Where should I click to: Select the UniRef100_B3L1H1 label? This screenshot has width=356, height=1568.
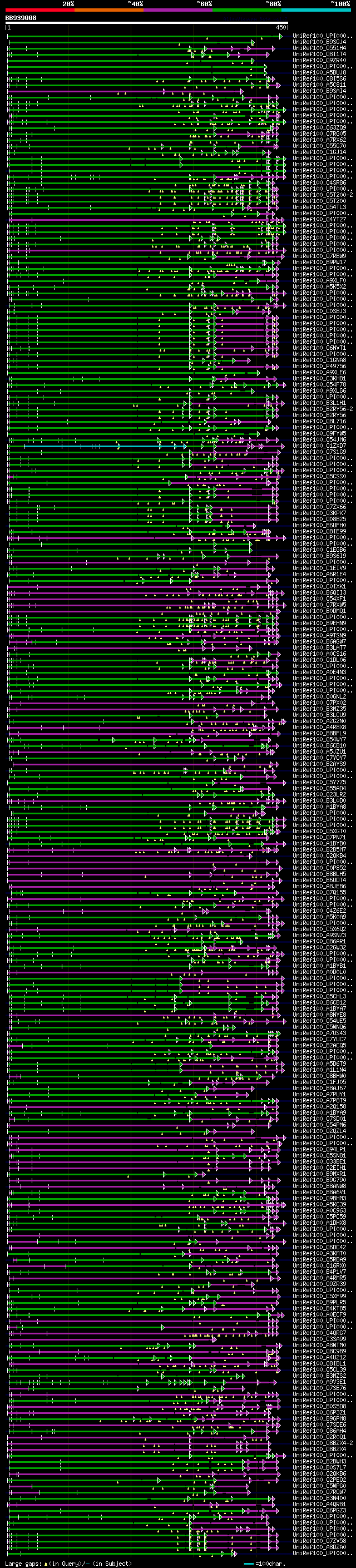coord(319,403)
